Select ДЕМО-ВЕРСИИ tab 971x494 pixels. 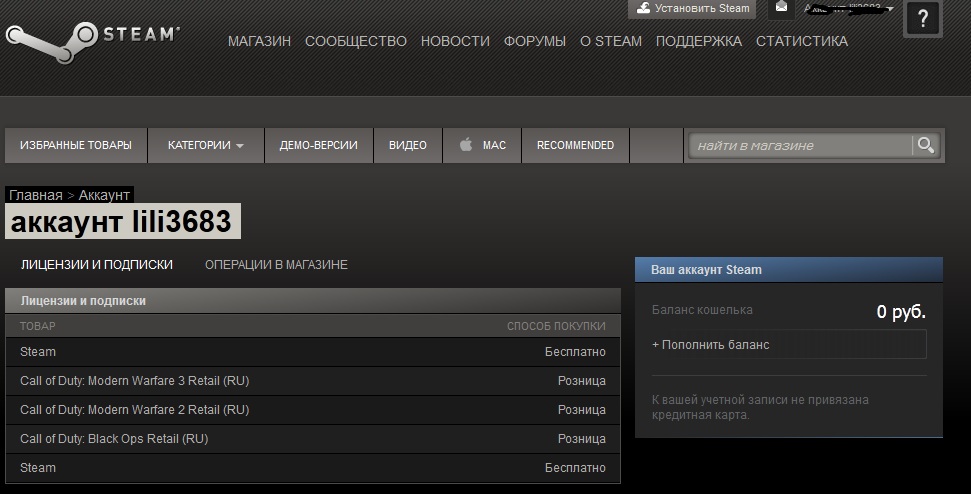(318, 145)
